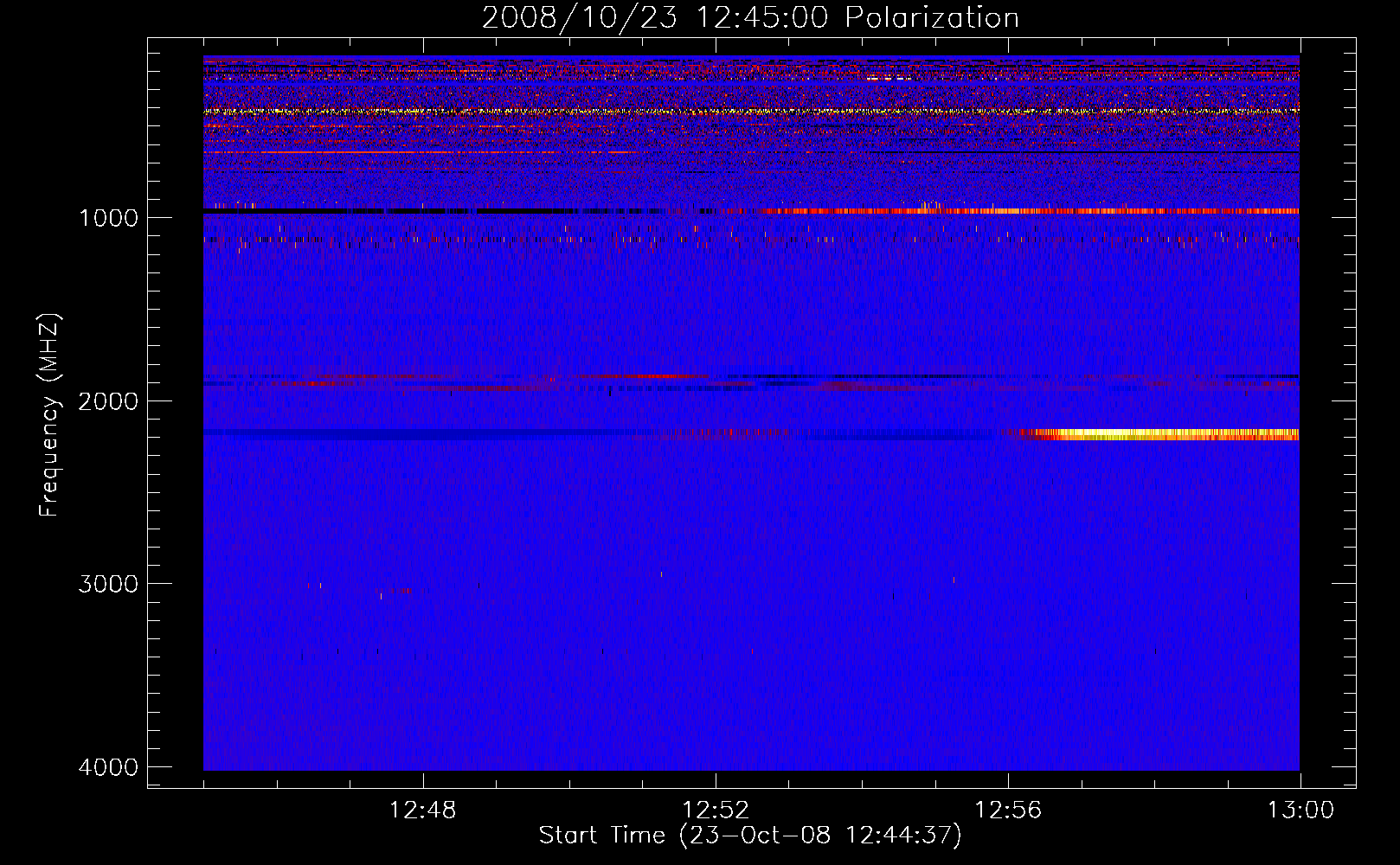Click the bright yellow emission band near 2200 MHz
The width and height of the screenshot is (1400, 865).
(1159, 434)
